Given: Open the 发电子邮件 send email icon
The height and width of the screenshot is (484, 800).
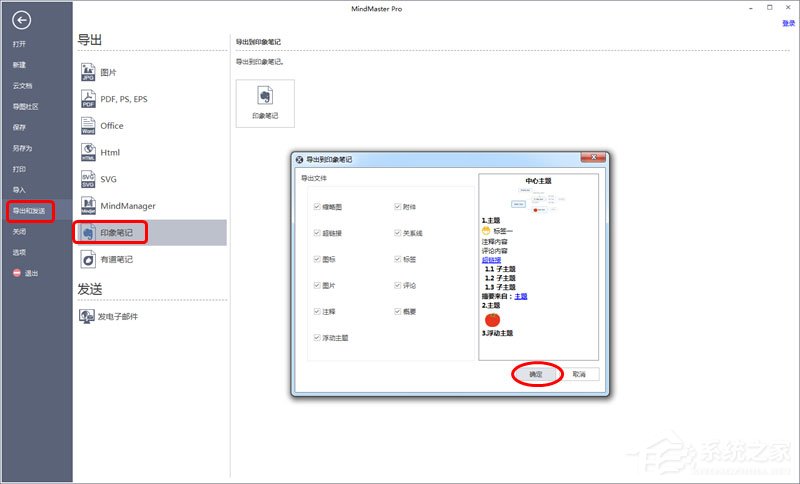Looking at the screenshot, I should click(x=86, y=316).
